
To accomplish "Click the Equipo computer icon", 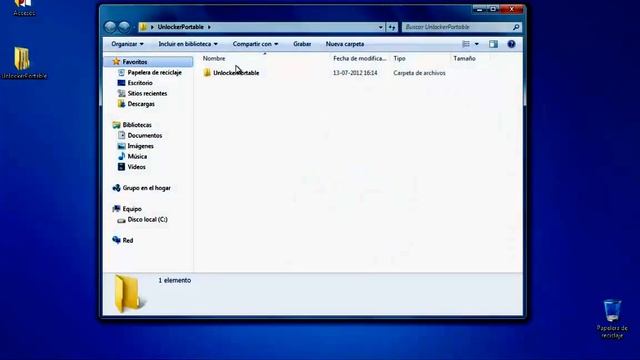I will 116,209.
